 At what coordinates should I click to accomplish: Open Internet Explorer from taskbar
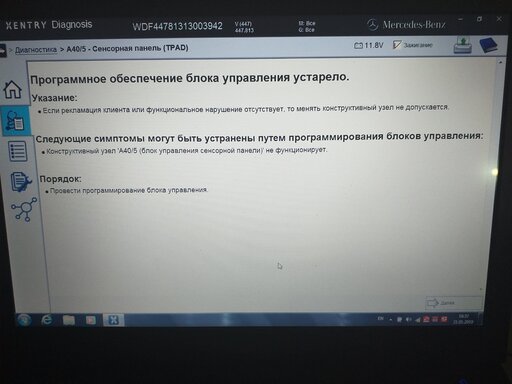tap(47, 320)
